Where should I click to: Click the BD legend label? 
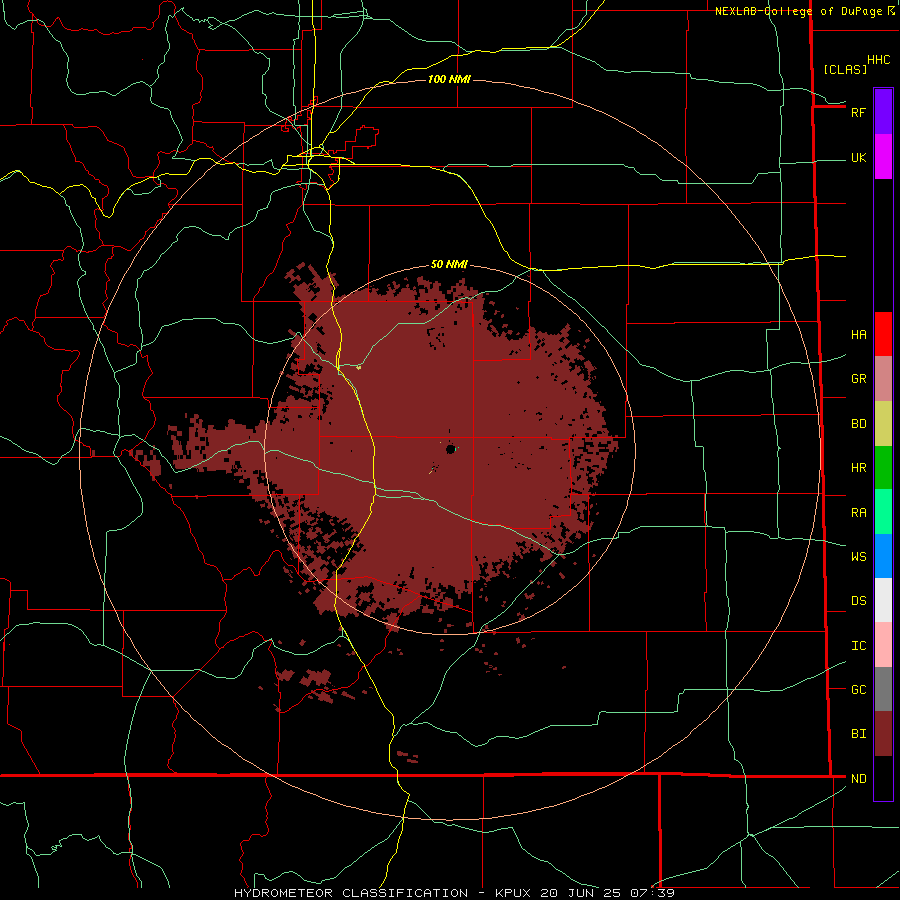858,424
